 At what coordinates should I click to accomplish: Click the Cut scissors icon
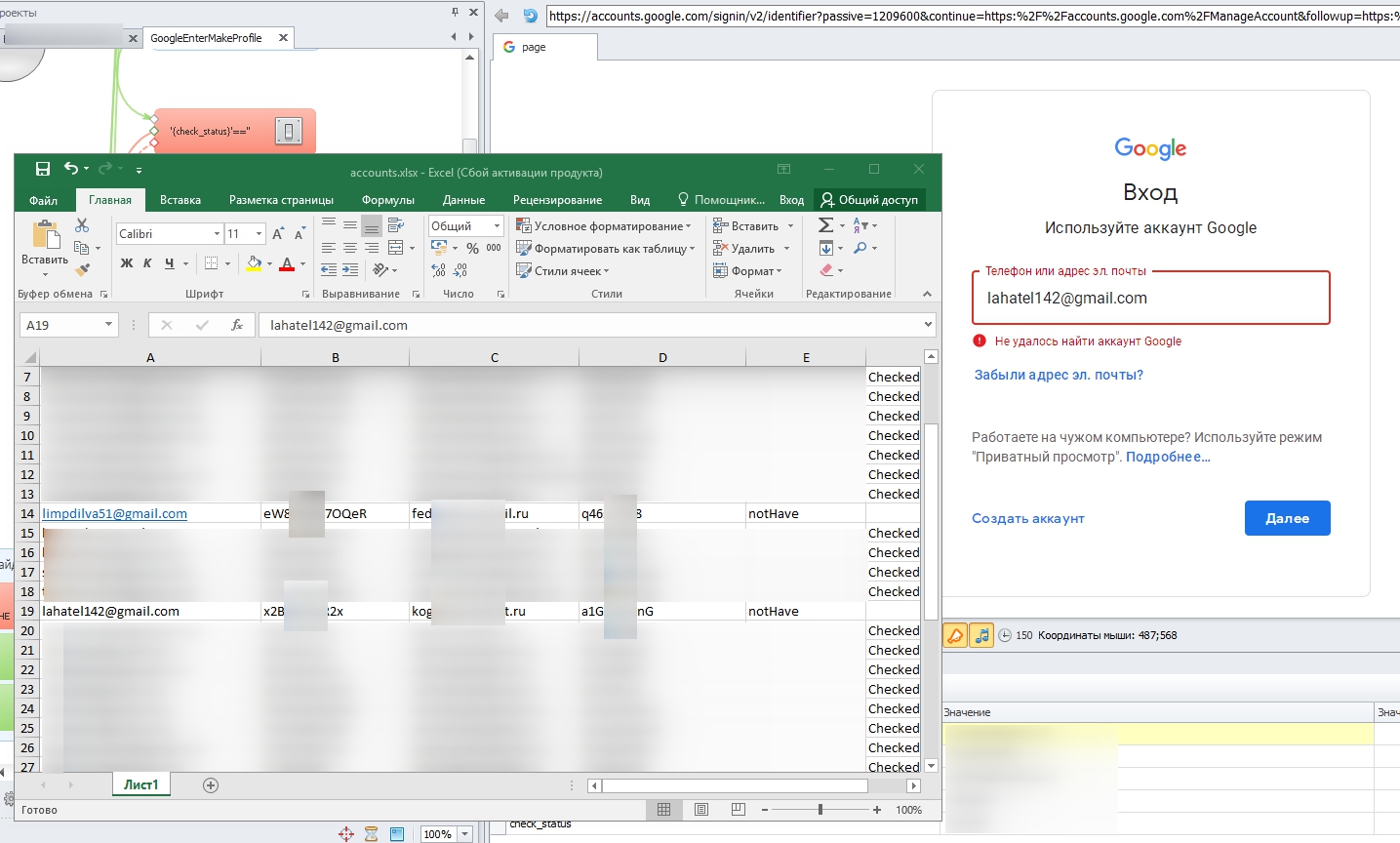pyautogui.click(x=82, y=226)
